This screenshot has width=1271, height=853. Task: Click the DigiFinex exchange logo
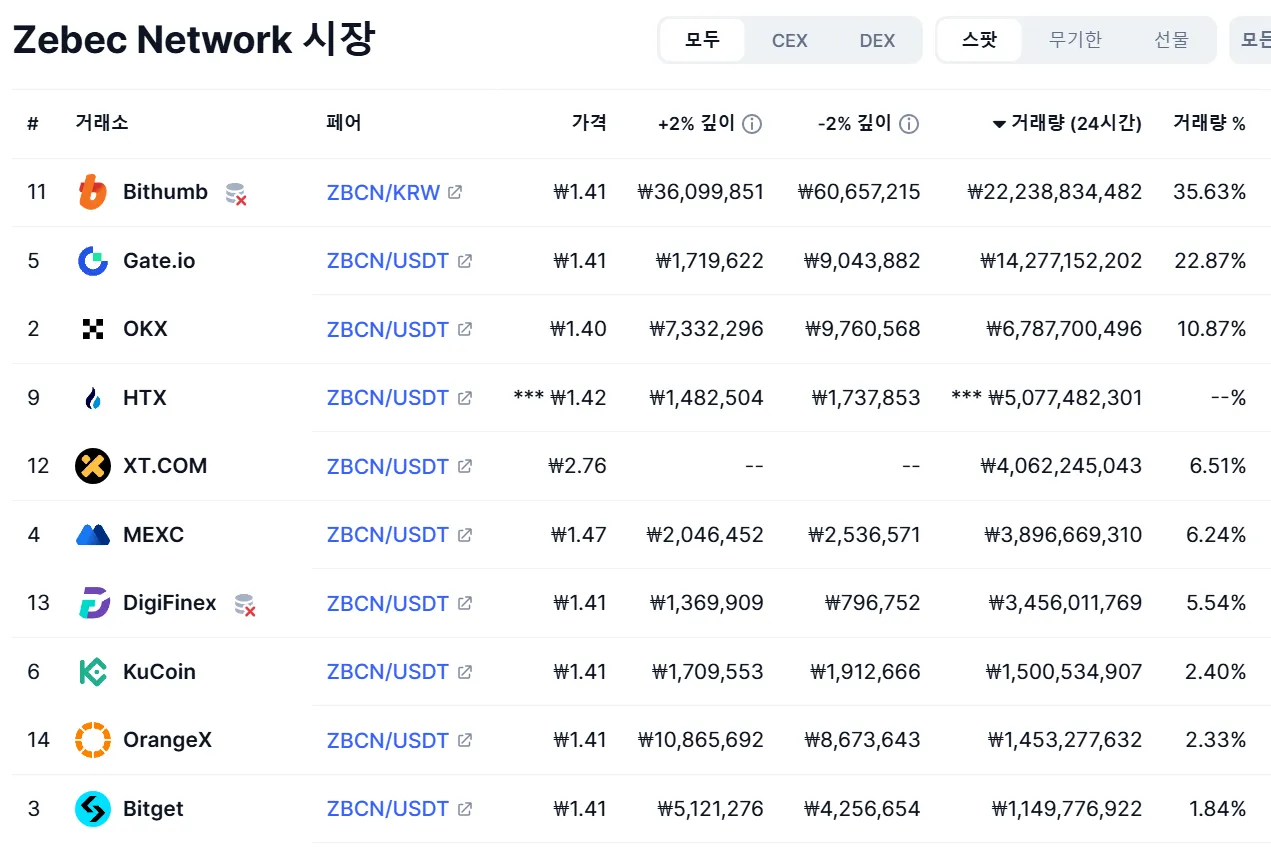pos(93,603)
